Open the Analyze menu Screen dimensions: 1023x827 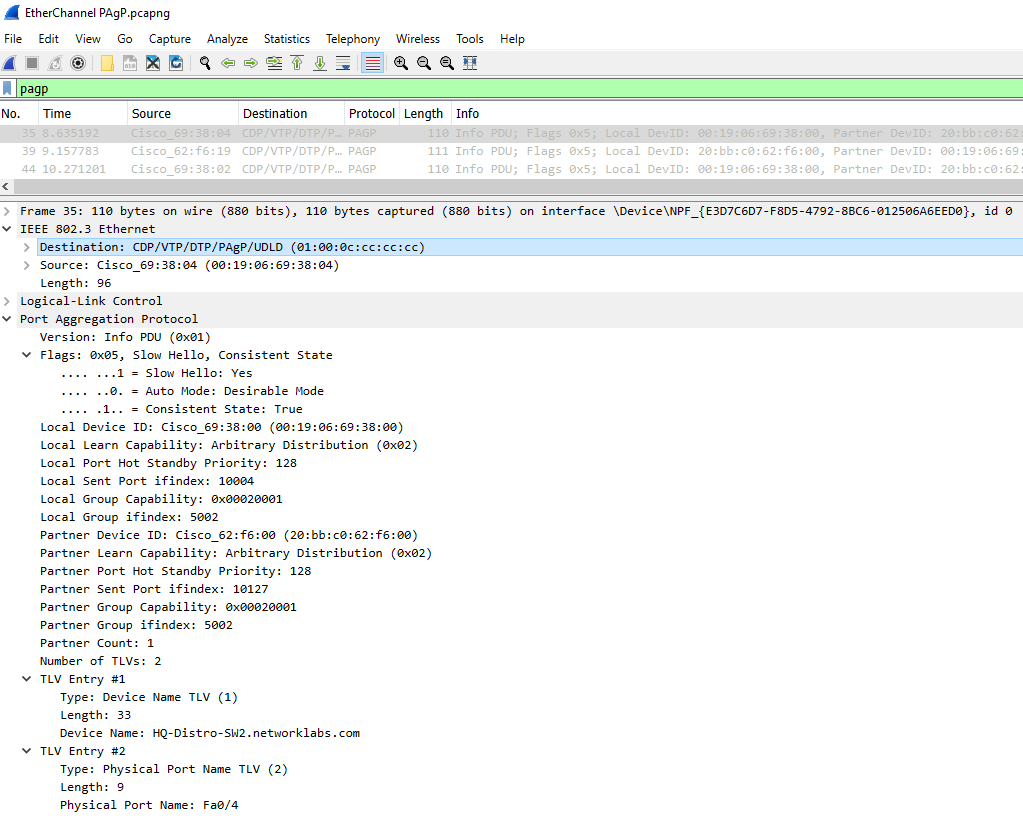(227, 39)
